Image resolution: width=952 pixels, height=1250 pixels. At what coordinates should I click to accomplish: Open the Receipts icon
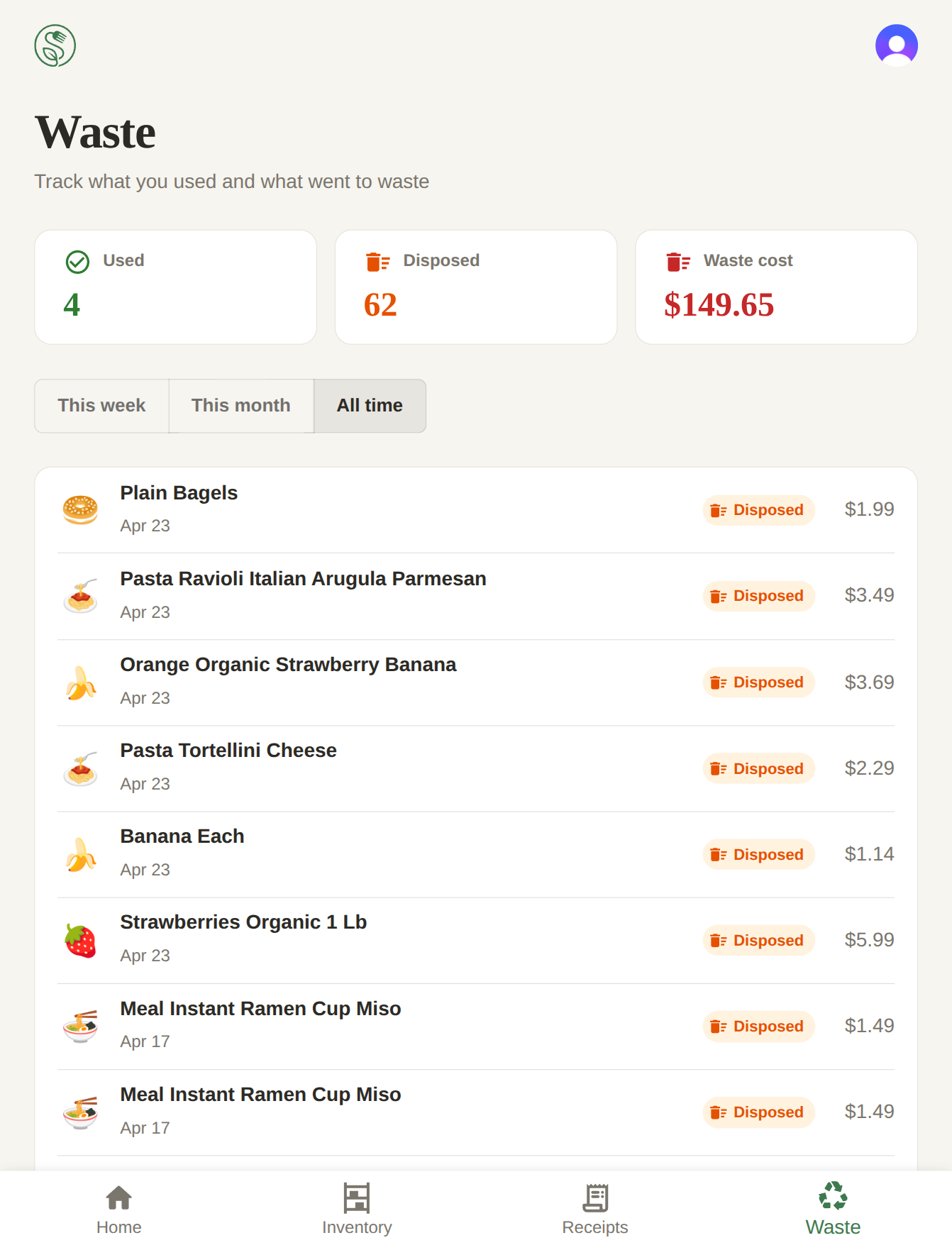pos(595,1198)
